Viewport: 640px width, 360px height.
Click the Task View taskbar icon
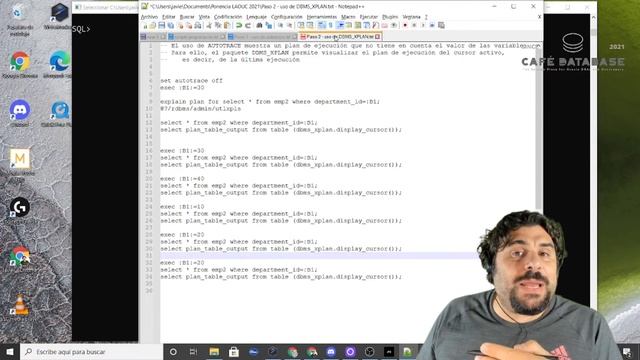(193, 351)
